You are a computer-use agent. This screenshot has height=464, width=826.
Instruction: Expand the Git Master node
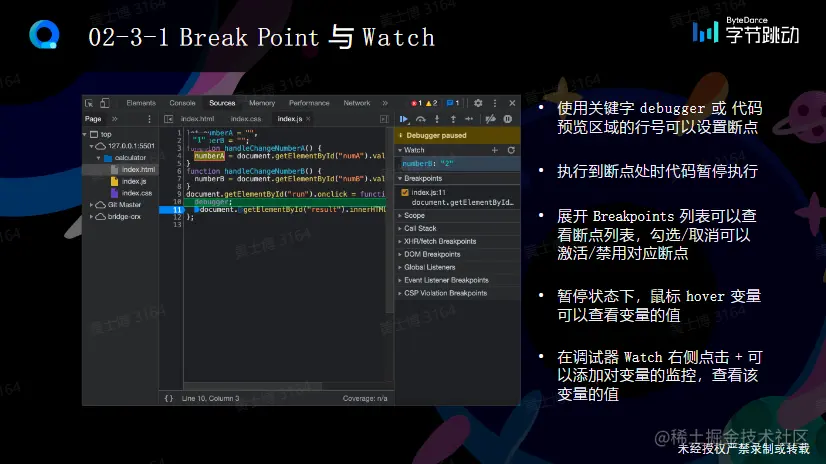click(91, 204)
